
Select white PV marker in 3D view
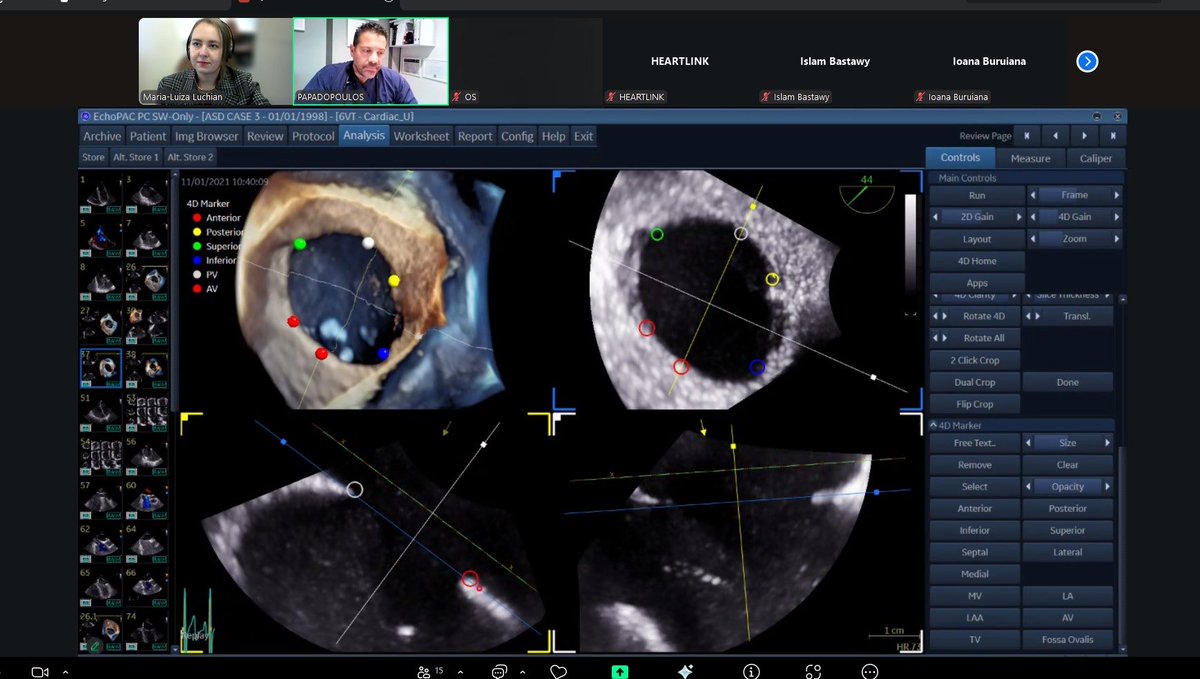pyautogui.click(x=368, y=243)
